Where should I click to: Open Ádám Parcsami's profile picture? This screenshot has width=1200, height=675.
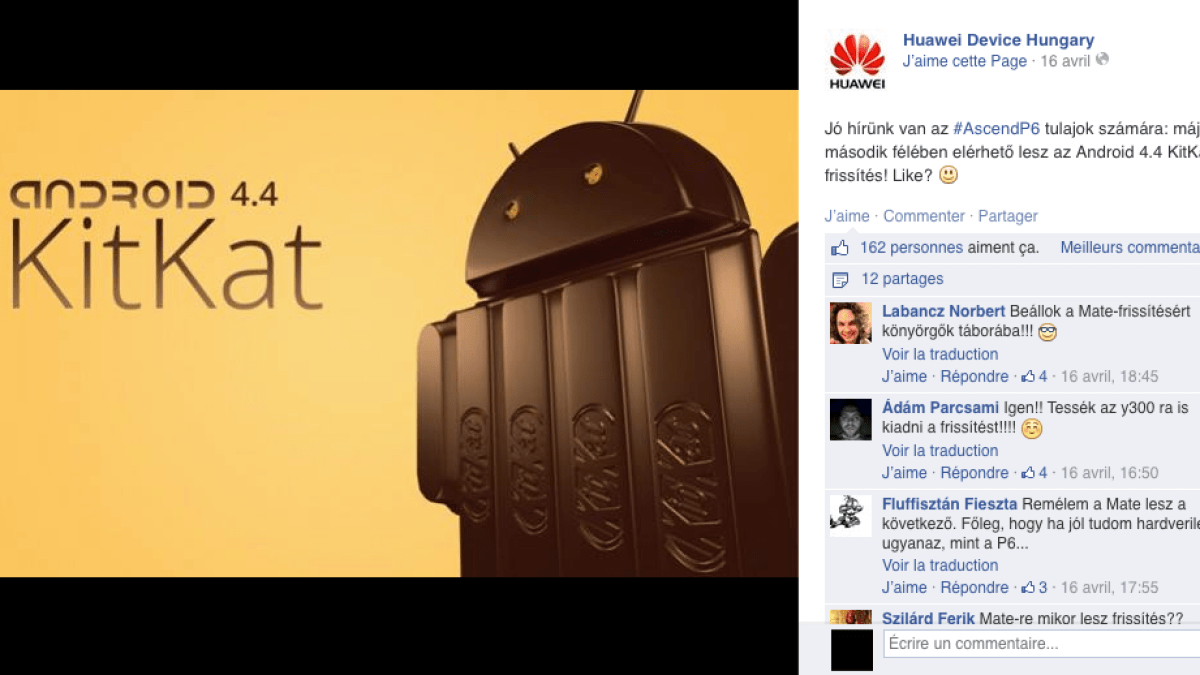[851, 419]
